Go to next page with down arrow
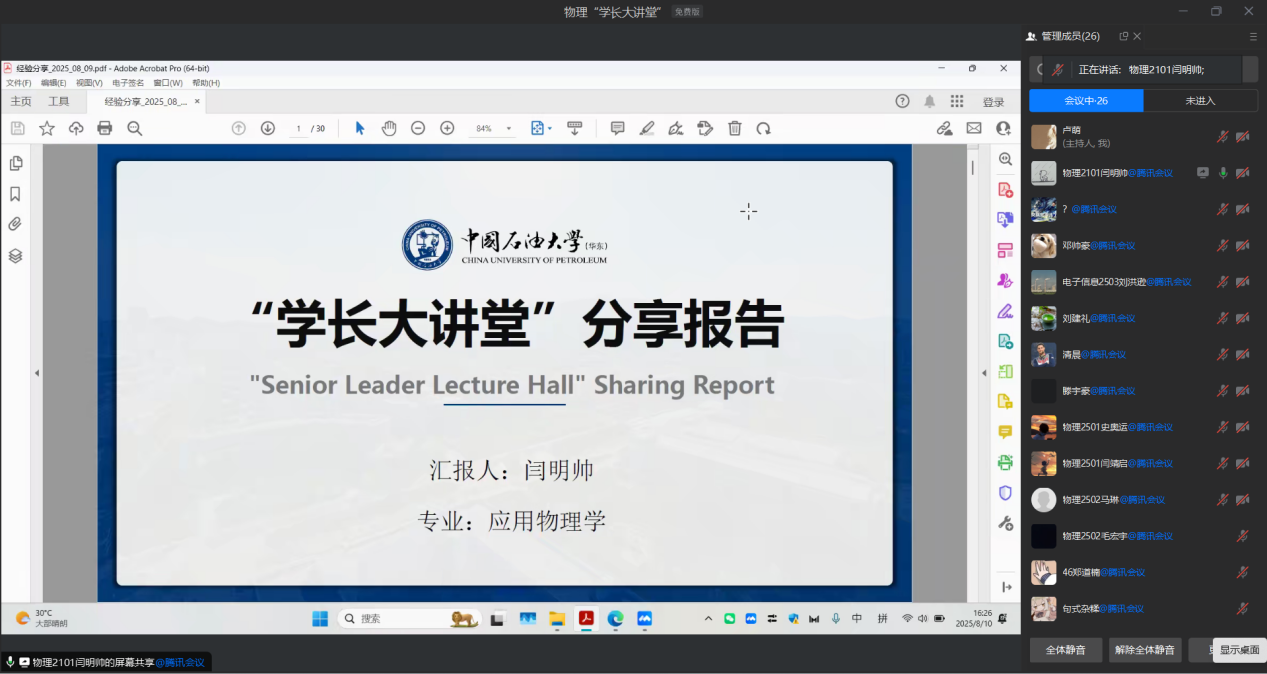The width and height of the screenshot is (1267, 674). 268,128
